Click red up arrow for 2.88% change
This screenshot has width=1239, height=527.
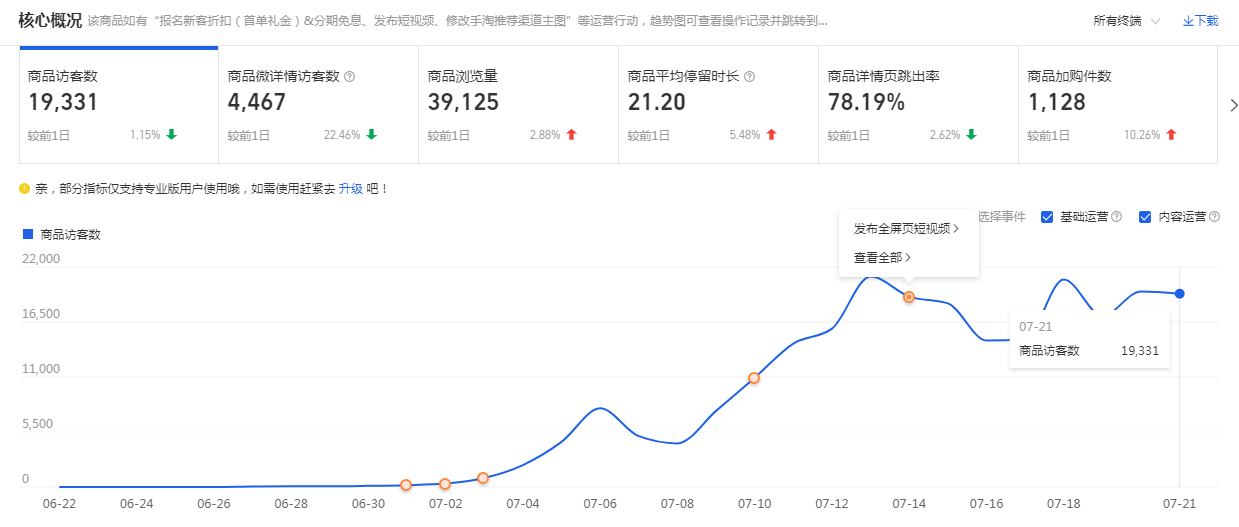[x=571, y=134]
